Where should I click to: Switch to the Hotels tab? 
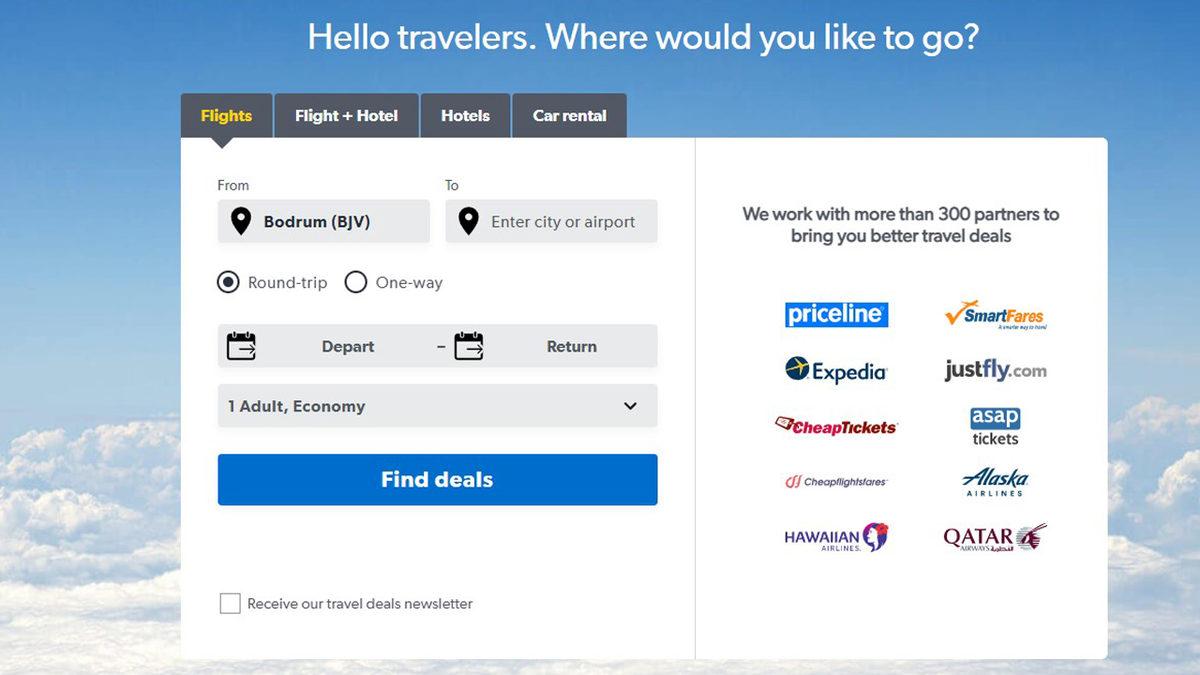(465, 115)
